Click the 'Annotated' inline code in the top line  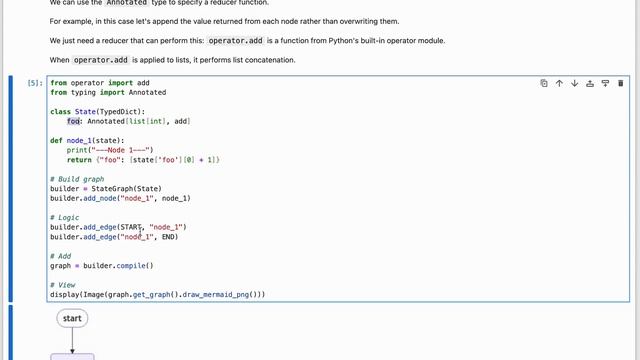(x=127, y=2)
